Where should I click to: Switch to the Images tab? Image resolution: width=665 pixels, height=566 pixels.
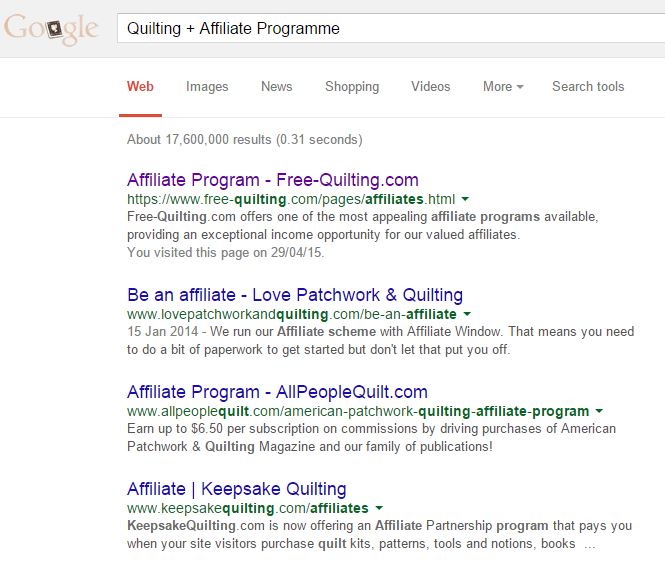[x=207, y=86]
